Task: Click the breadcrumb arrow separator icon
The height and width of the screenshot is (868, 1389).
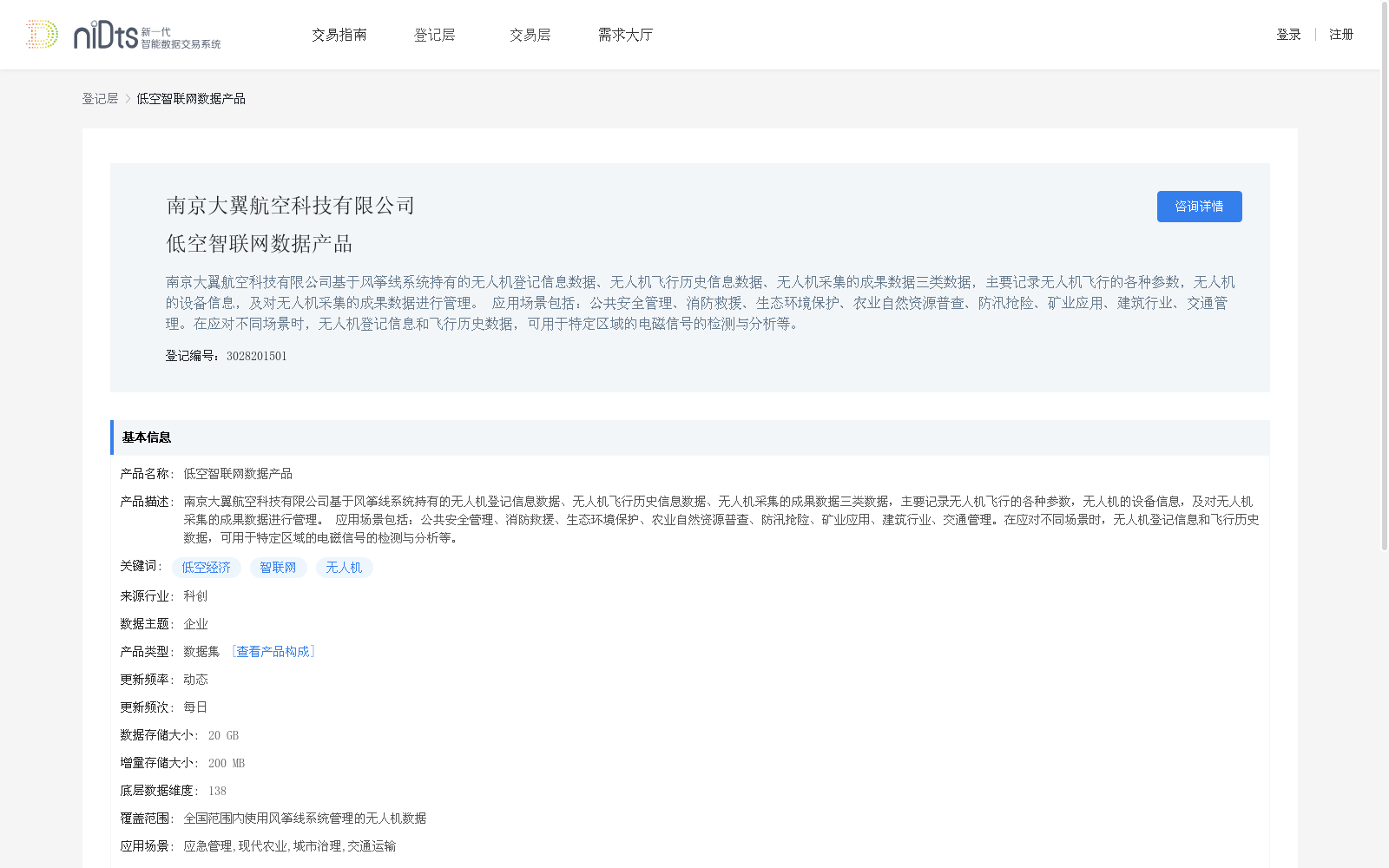Action: click(128, 99)
